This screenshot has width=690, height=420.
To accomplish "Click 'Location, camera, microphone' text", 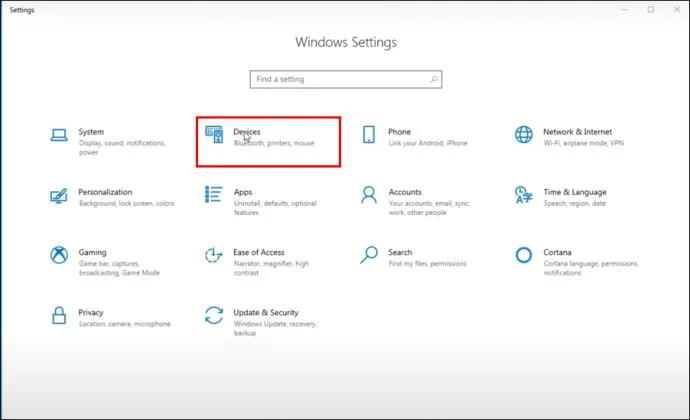I will [125, 324].
